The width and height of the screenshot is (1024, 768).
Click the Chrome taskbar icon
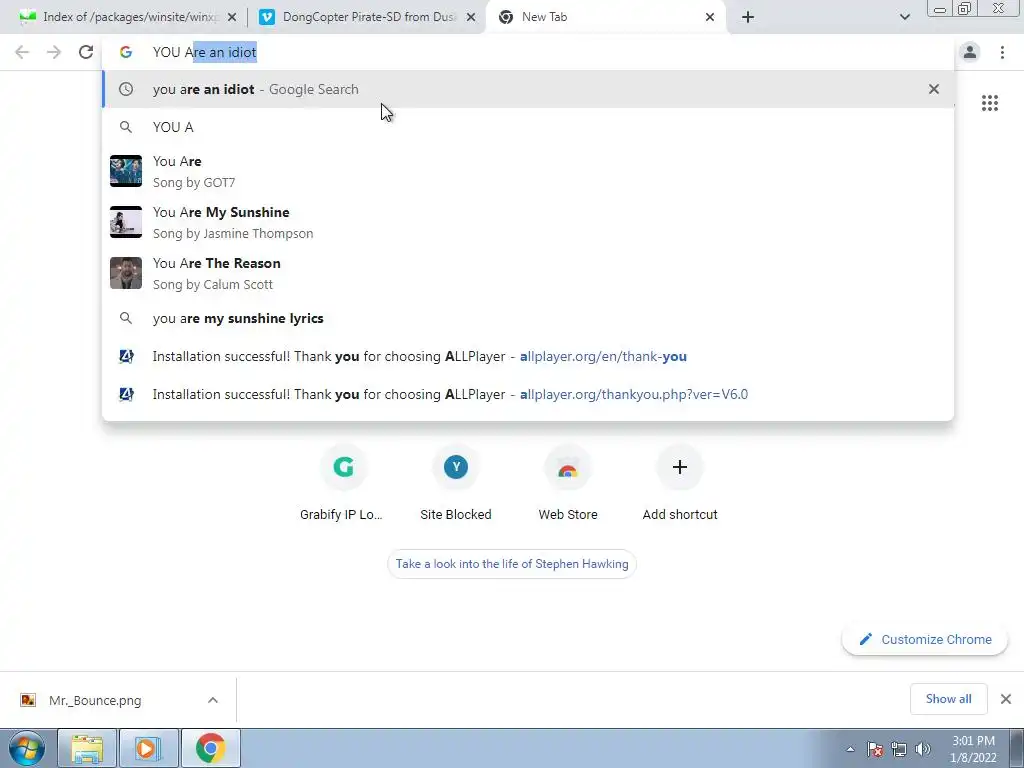click(x=210, y=748)
